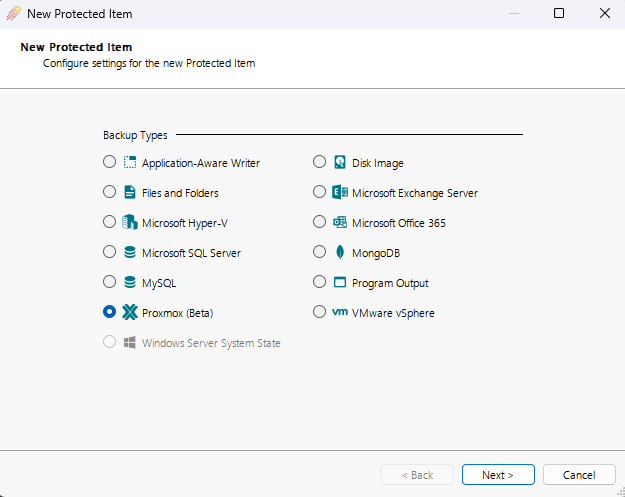Click the Application-Aware Writer icon
The height and width of the screenshot is (497, 625).
(129, 162)
